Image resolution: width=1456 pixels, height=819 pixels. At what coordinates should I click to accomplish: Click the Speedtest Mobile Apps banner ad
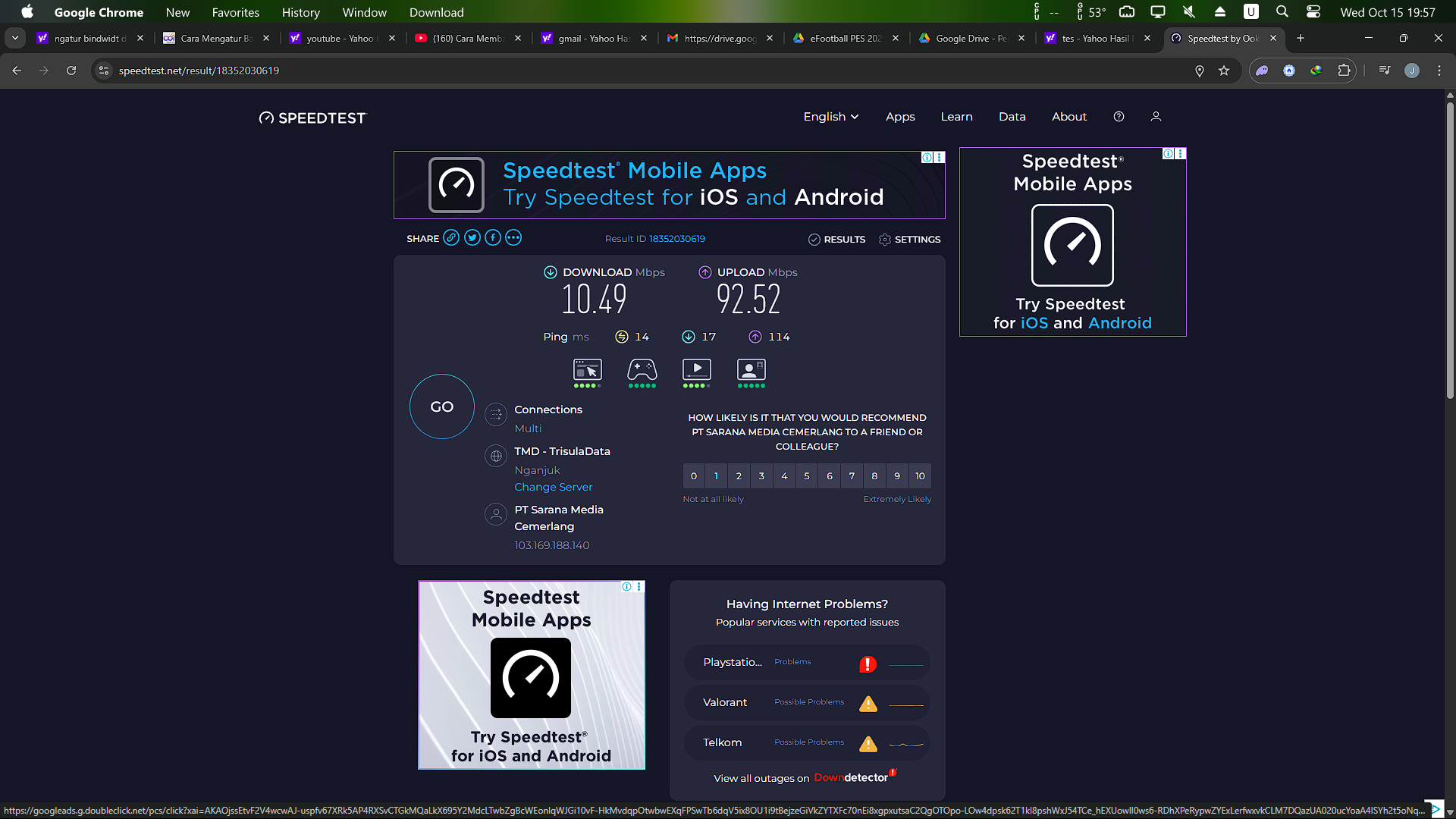[x=670, y=185]
